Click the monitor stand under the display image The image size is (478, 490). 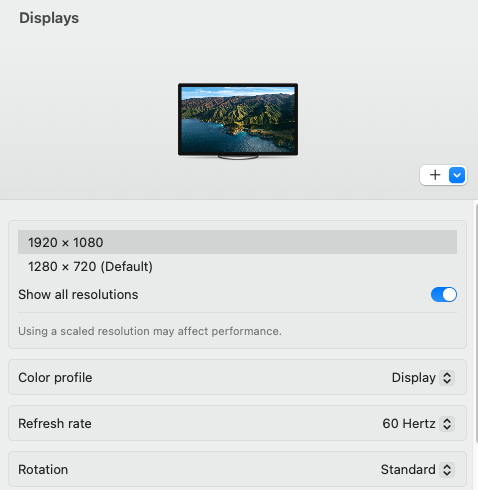click(x=238, y=157)
